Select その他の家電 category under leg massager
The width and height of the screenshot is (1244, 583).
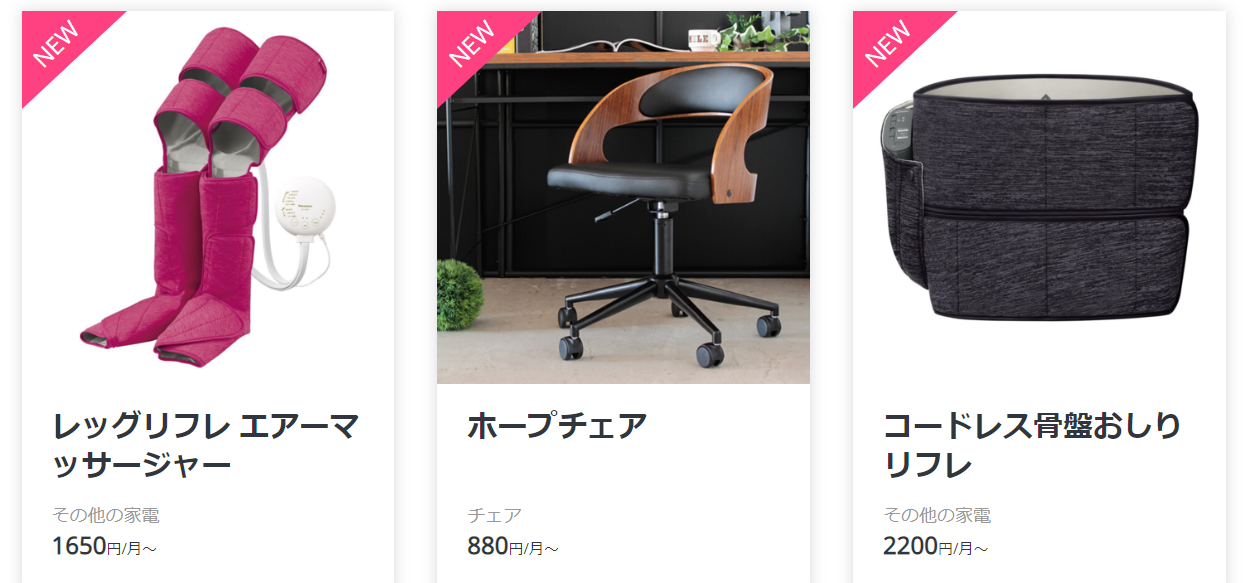click(106, 516)
